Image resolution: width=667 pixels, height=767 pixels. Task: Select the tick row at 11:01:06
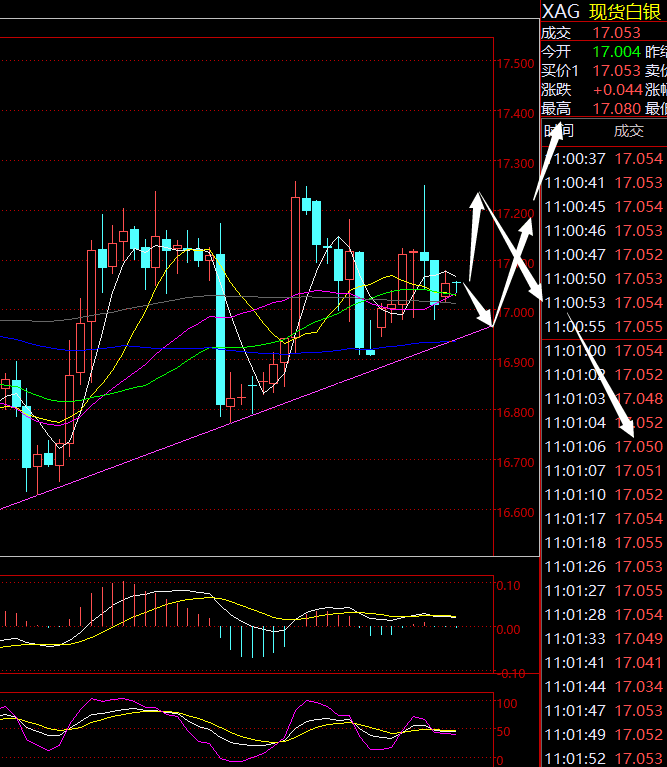604,447
